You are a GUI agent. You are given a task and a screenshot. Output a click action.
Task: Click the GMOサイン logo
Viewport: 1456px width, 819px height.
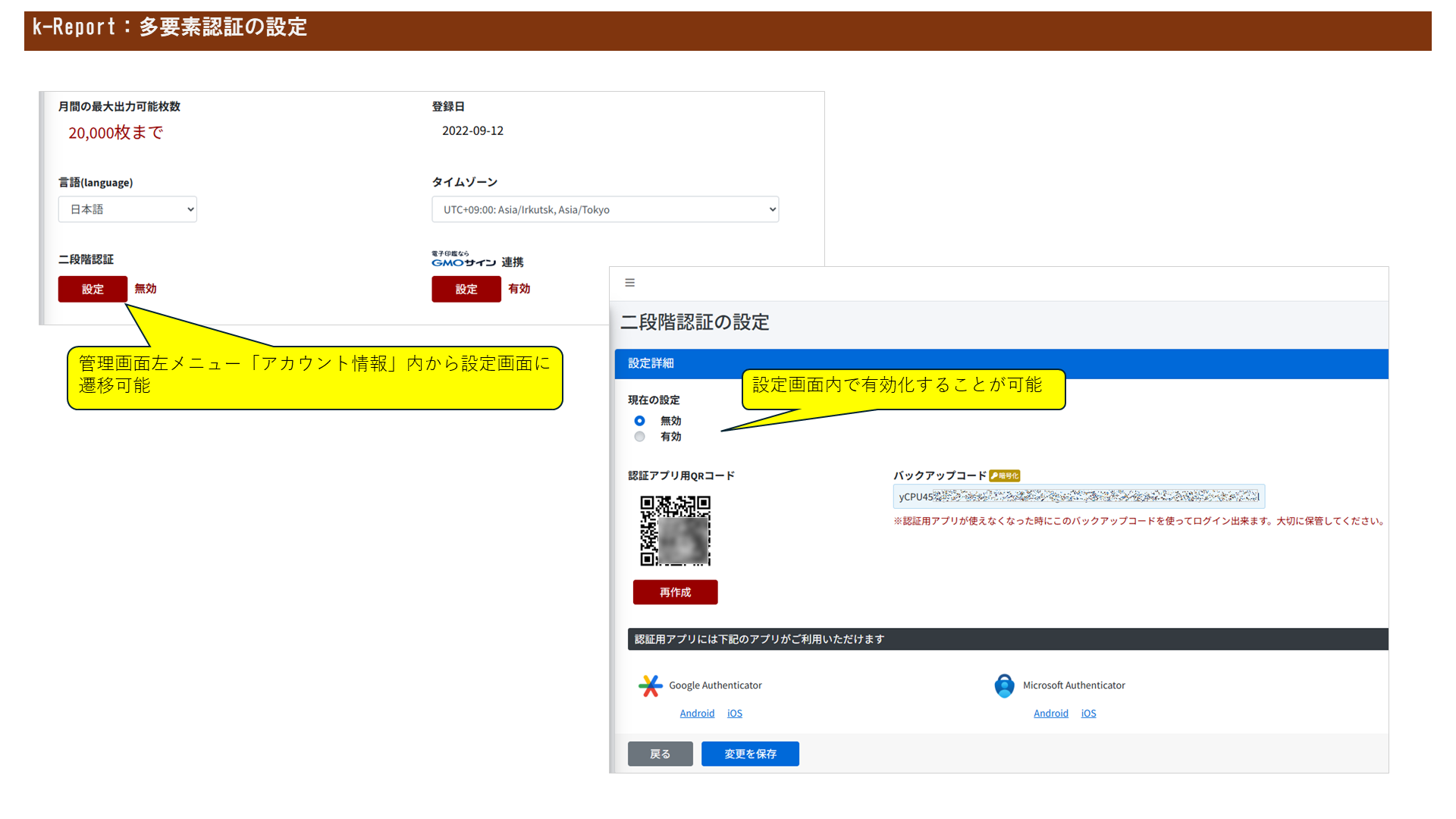coord(463,260)
